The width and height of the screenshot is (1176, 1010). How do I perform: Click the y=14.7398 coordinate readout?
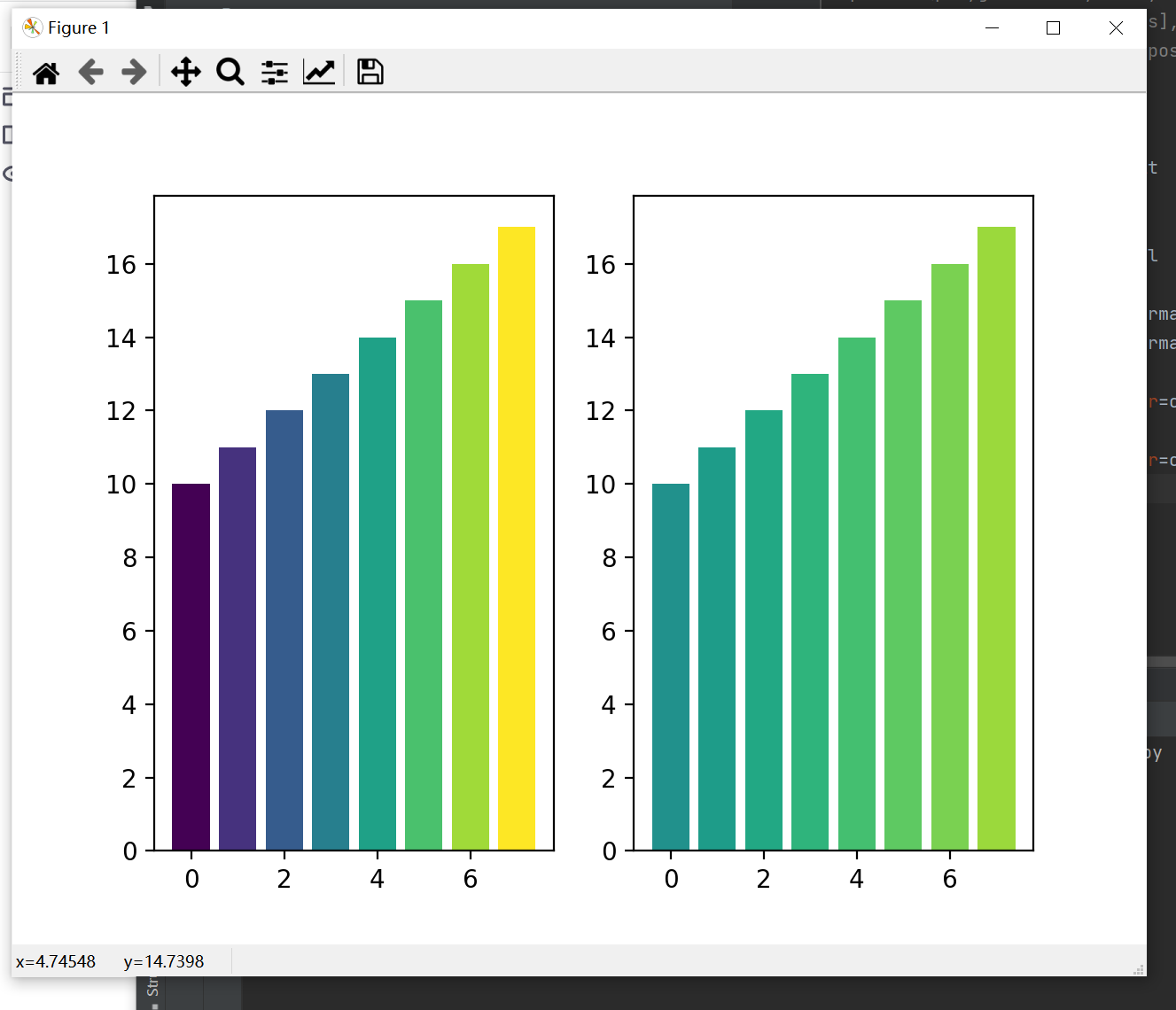pos(164,961)
